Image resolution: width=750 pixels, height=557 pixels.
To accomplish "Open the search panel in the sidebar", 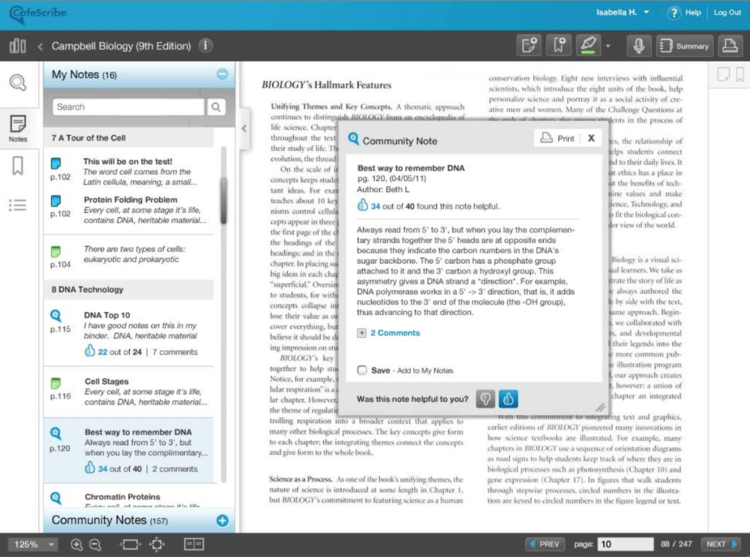I will (x=18, y=83).
